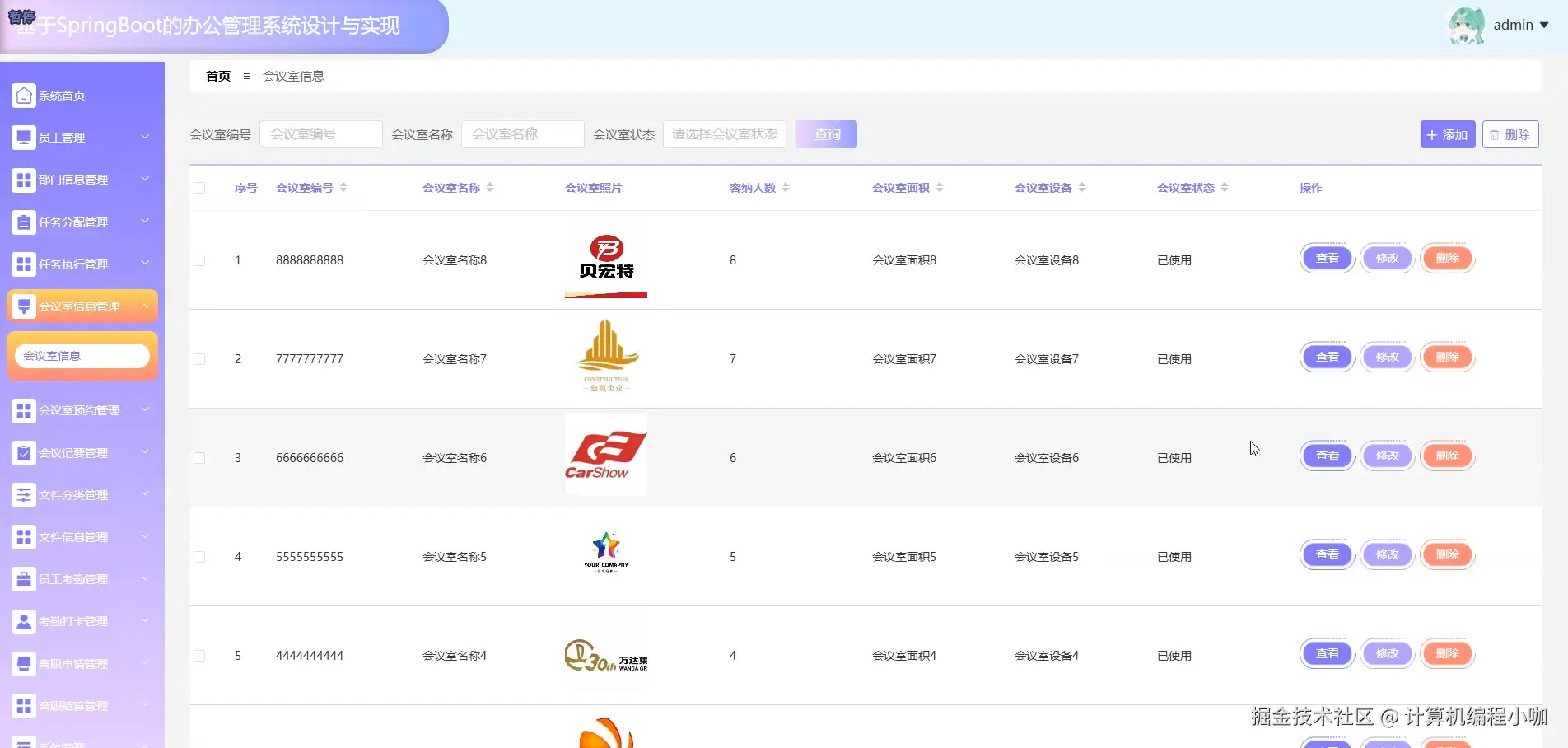Tick the select-all checkbox in table header
Screen dimensions: 1568x748
[x=199, y=188]
